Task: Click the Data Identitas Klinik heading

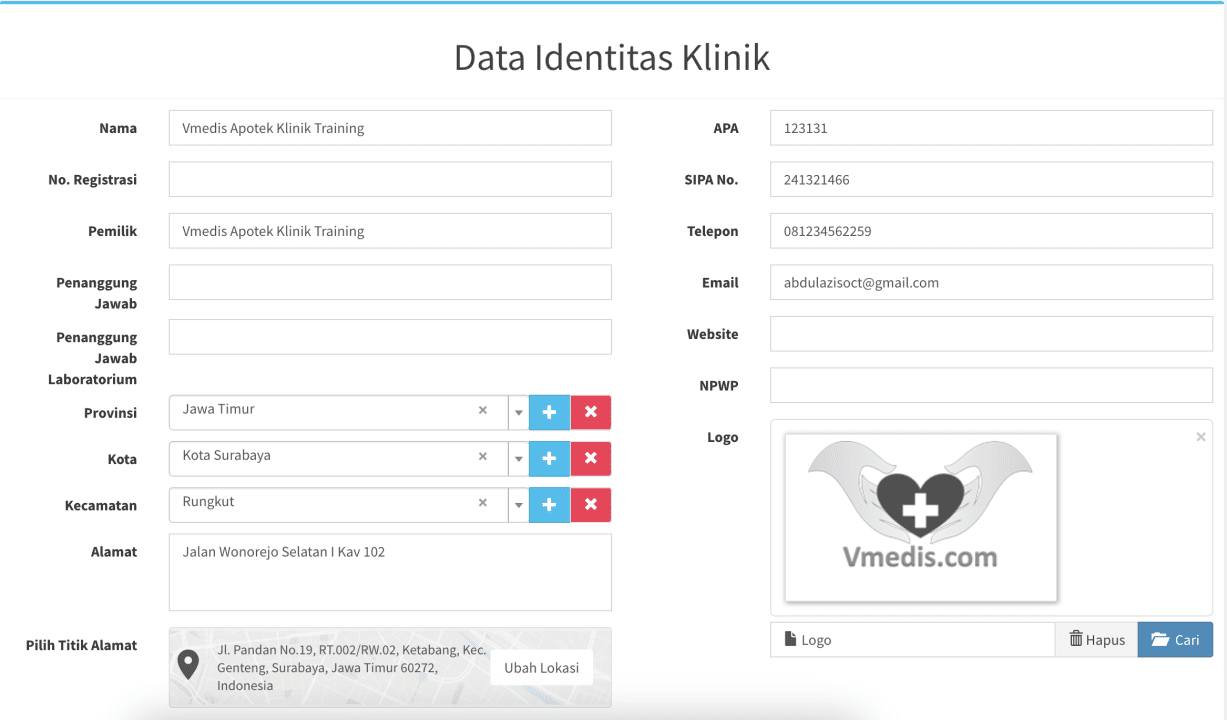Action: click(x=612, y=57)
